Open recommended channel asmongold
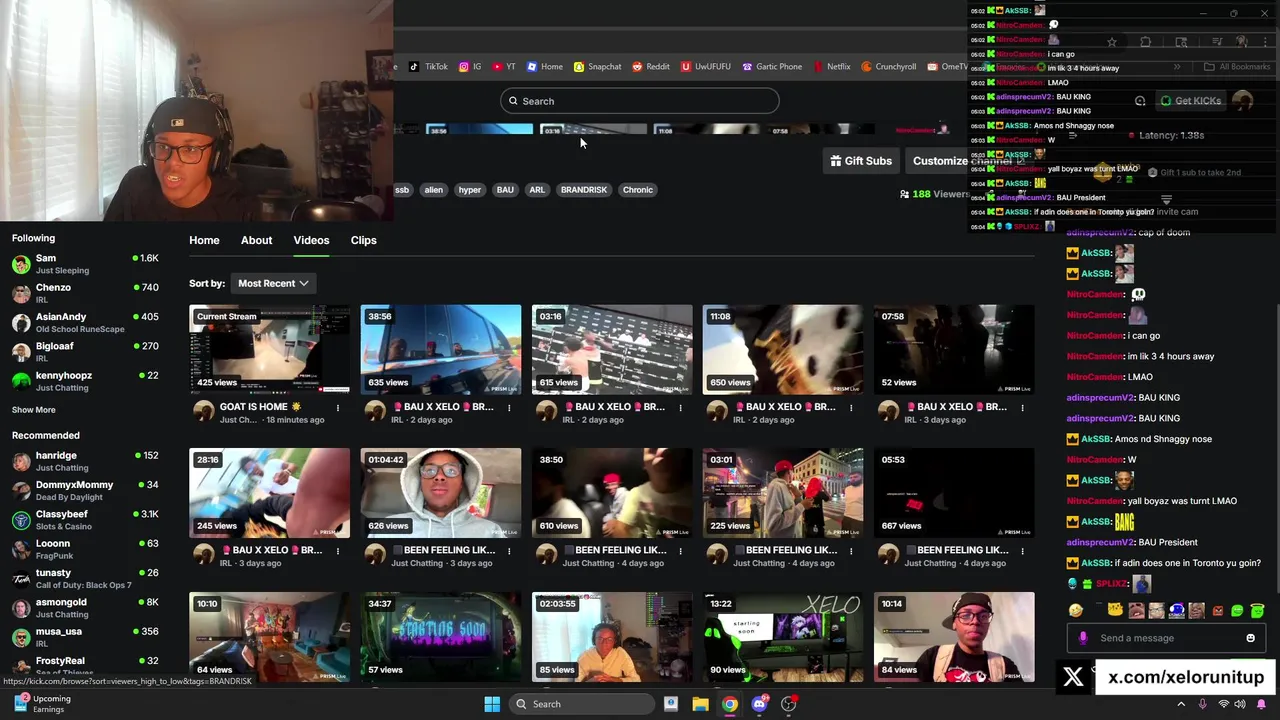 click(x=86, y=608)
